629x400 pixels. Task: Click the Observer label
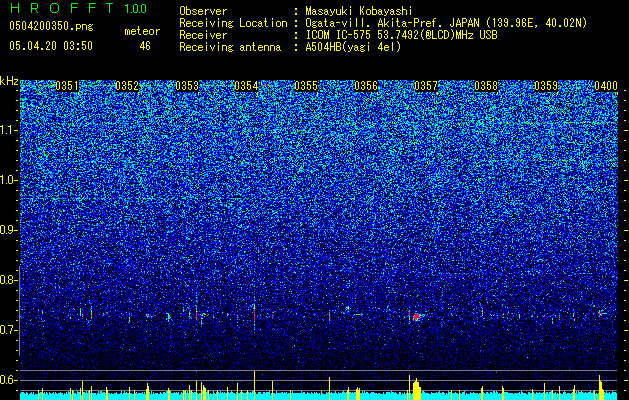(203, 11)
